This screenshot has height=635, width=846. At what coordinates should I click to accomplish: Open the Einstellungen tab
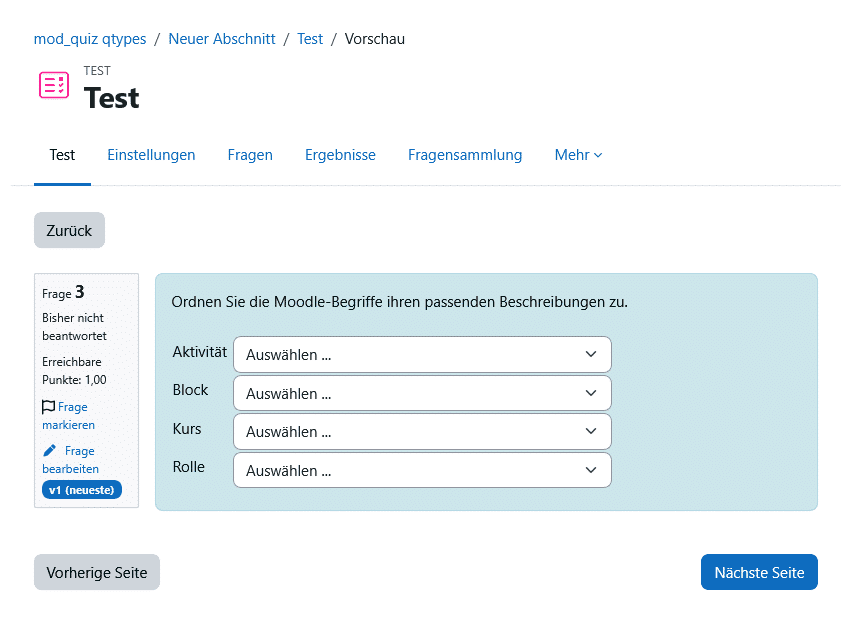(x=151, y=155)
